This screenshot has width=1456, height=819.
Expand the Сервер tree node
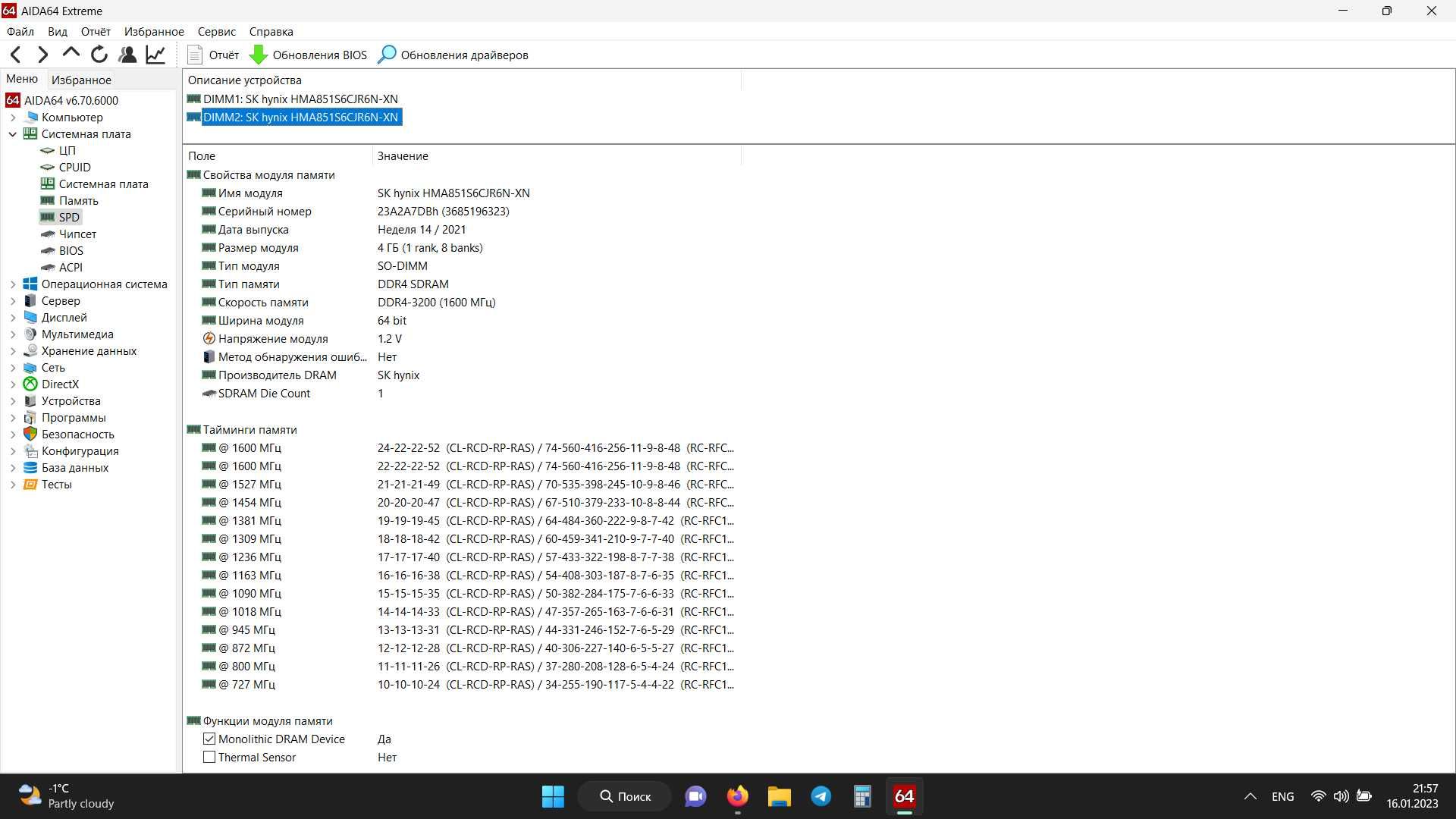(x=13, y=301)
